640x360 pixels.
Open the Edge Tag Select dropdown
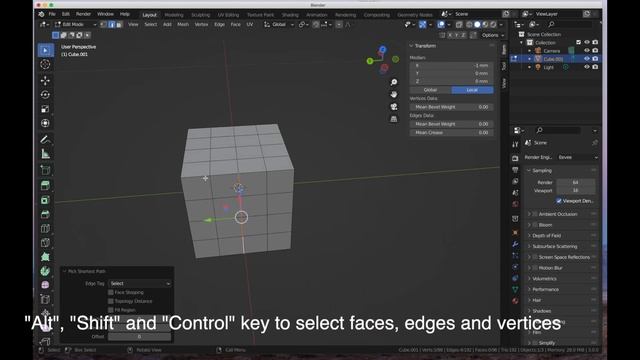pyautogui.click(x=140, y=283)
